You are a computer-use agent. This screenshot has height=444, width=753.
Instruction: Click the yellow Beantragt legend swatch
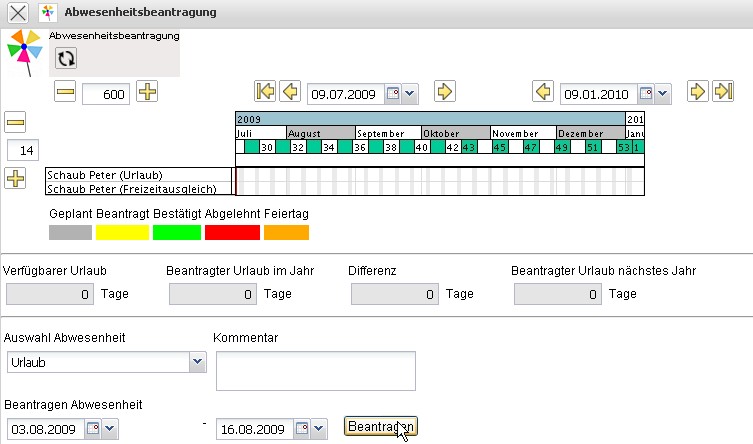click(122, 233)
